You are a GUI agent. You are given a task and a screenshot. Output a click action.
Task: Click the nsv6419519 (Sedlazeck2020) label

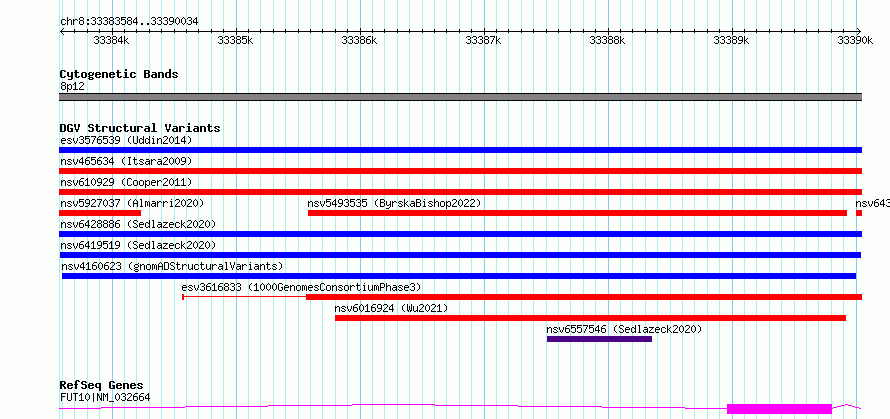[x=138, y=245]
